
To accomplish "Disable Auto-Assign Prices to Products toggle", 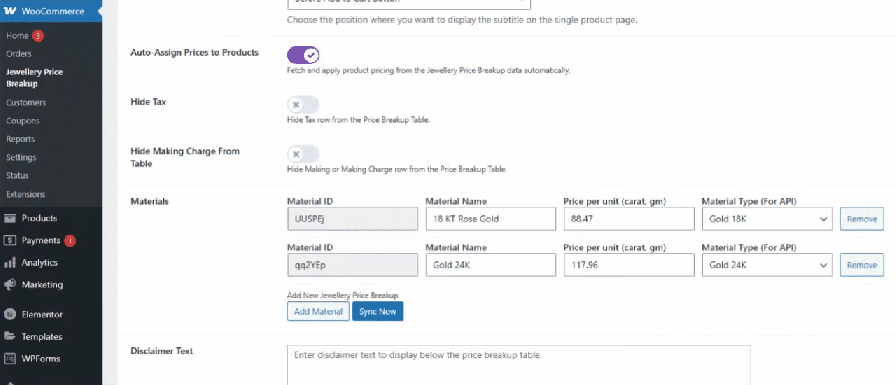I will point(303,55).
